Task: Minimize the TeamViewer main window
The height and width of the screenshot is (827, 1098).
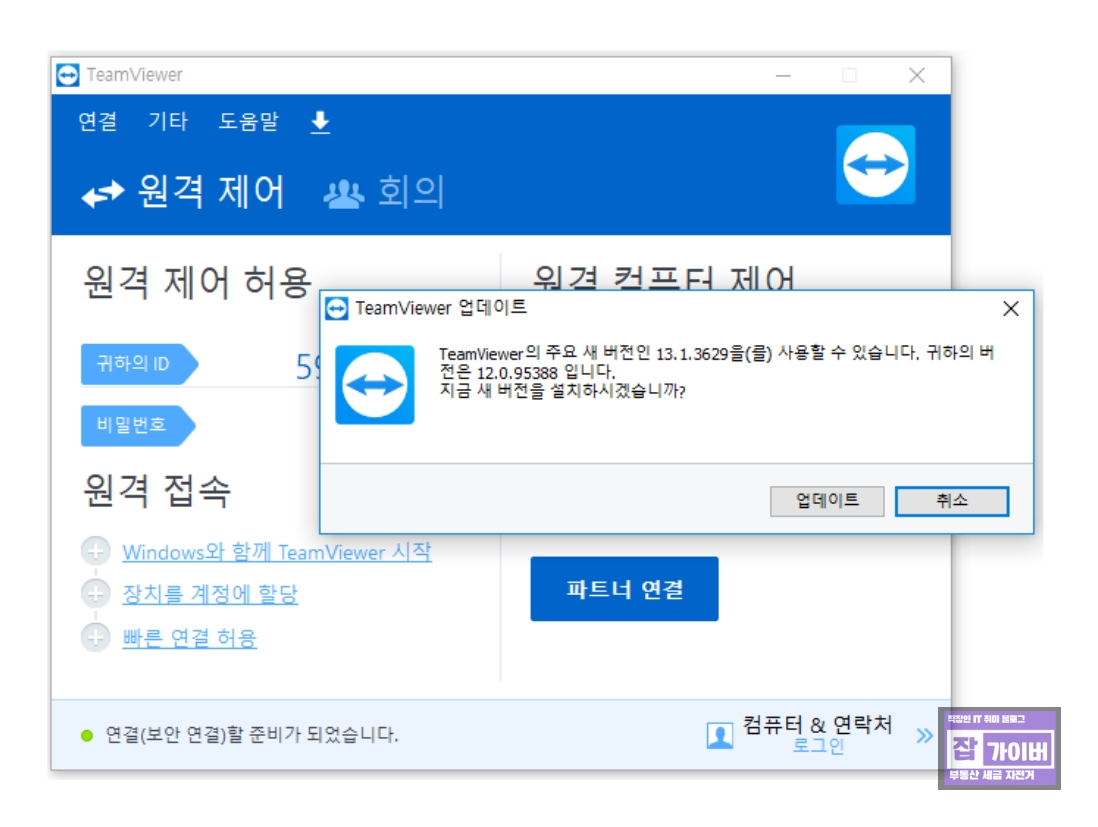Action: pos(783,75)
